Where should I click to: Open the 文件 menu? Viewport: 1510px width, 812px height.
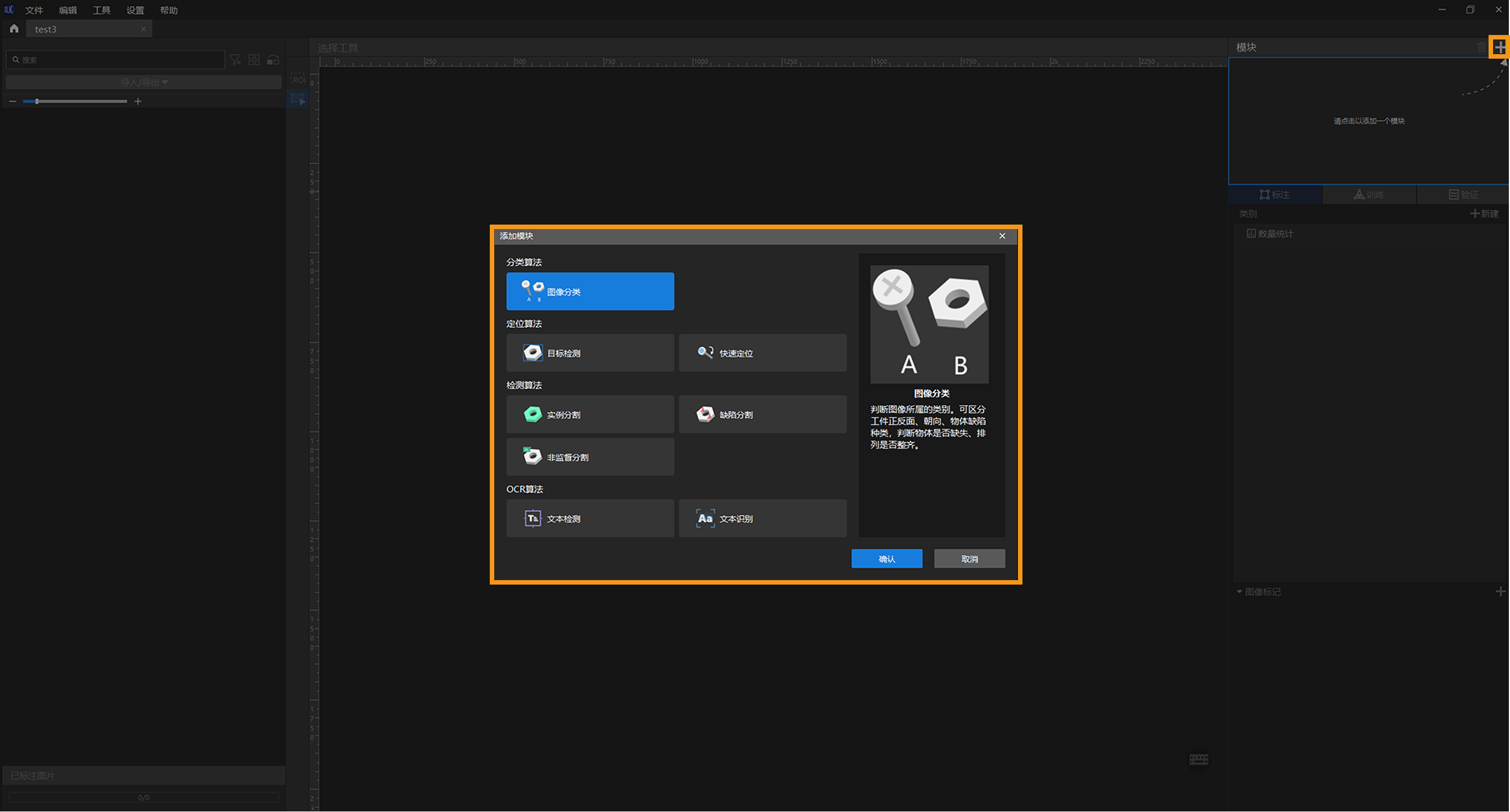34,10
